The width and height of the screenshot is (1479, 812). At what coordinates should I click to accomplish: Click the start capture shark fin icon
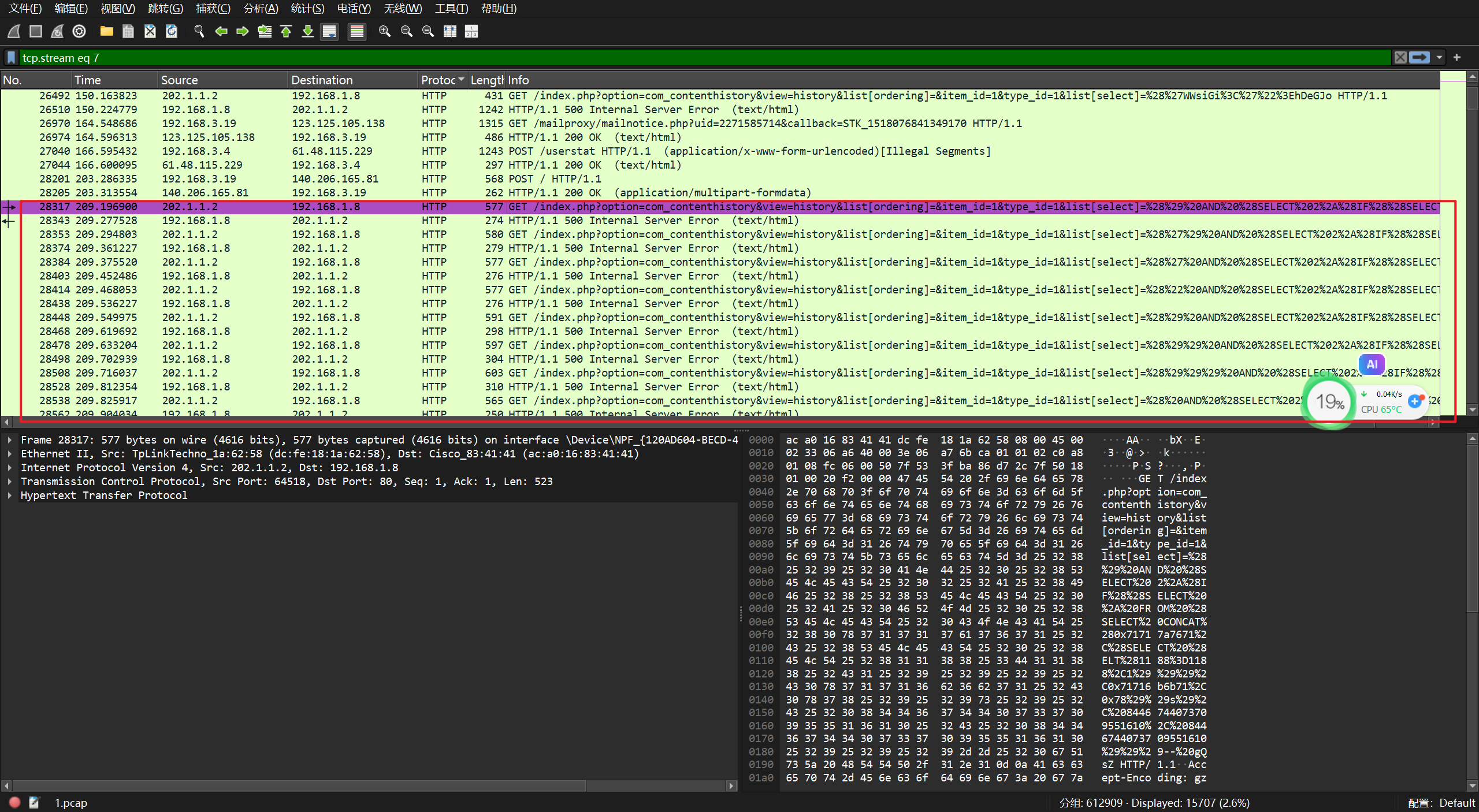14,31
